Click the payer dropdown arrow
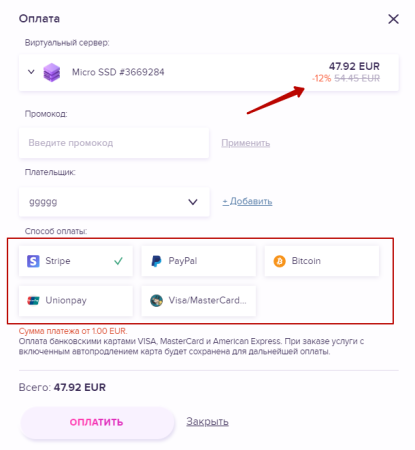 [193, 202]
